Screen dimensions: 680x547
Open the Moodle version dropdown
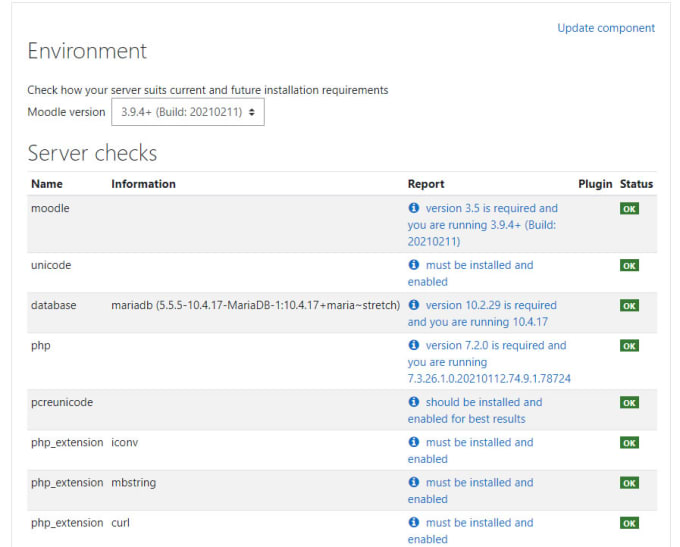pos(188,112)
